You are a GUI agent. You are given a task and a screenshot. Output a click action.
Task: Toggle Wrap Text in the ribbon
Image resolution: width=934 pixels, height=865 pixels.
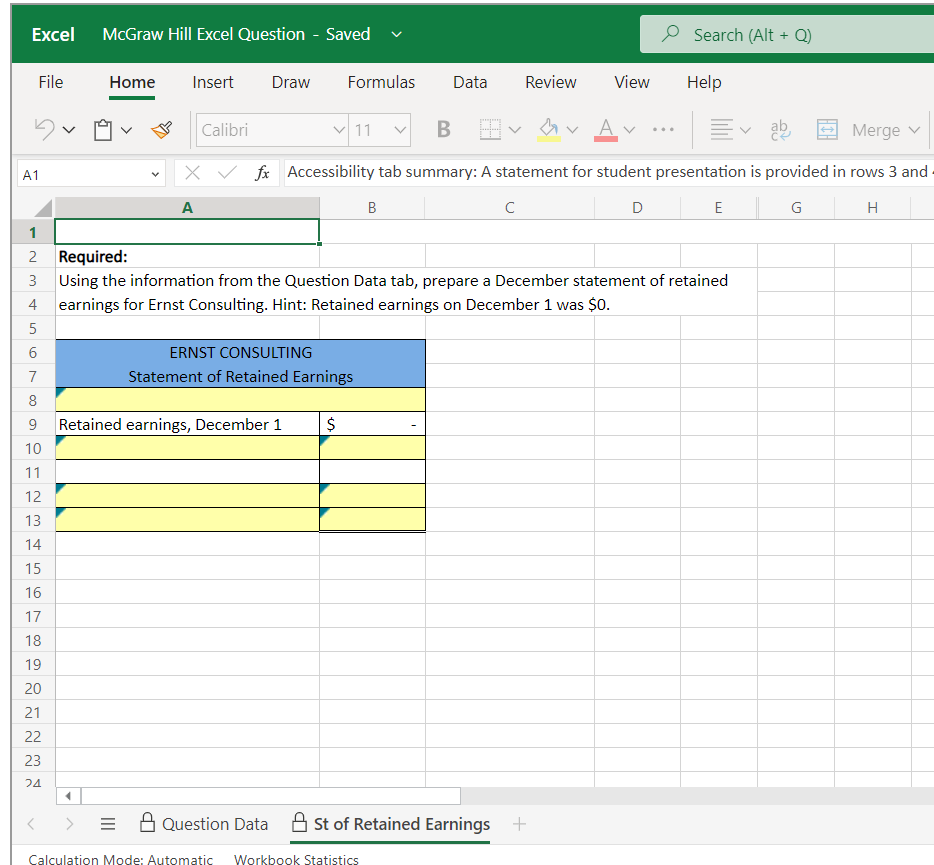pyautogui.click(x=777, y=130)
